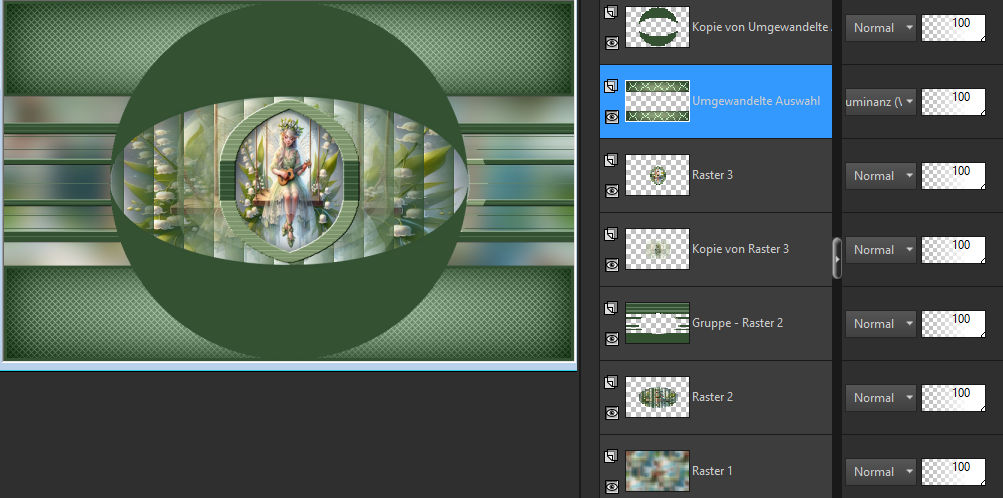1003x498 pixels.
Task: Select thumbnail of Kopie von Umgewandelte layer
Action: click(x=657, y=27)
